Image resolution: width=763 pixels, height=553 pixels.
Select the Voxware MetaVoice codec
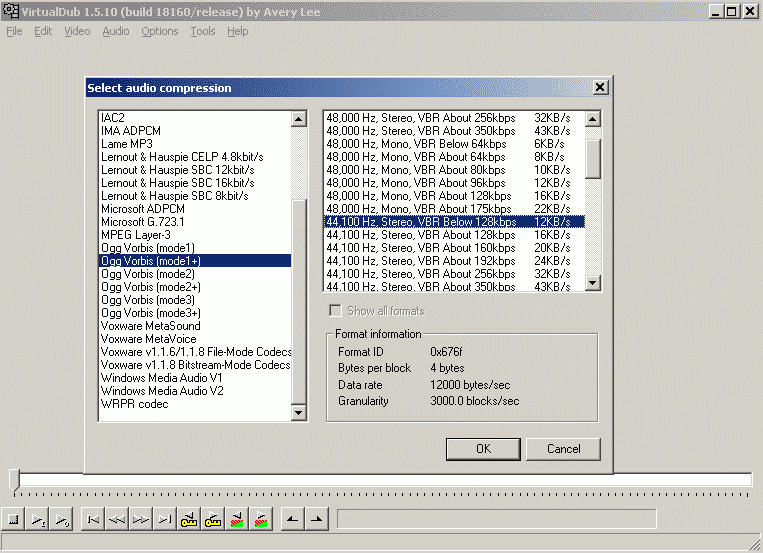[195, 339]
